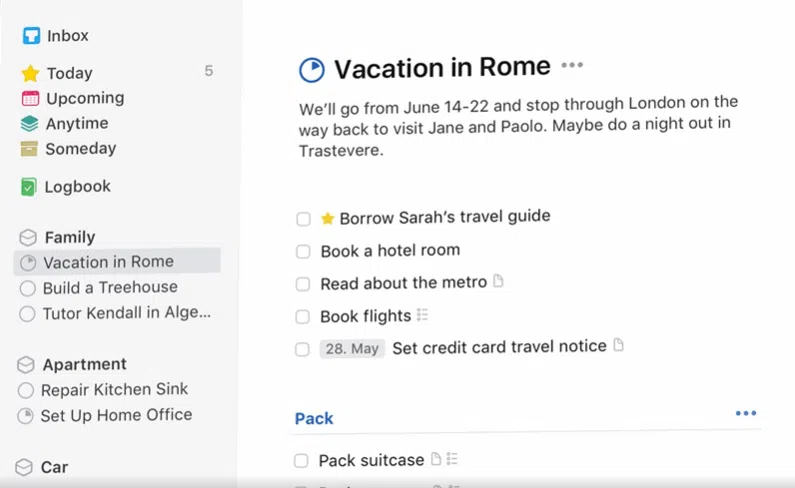Click the Vacation in Rome progress circle
Image resolution: width=795 pixels, height=488 pixels.
tap(311, 70)
